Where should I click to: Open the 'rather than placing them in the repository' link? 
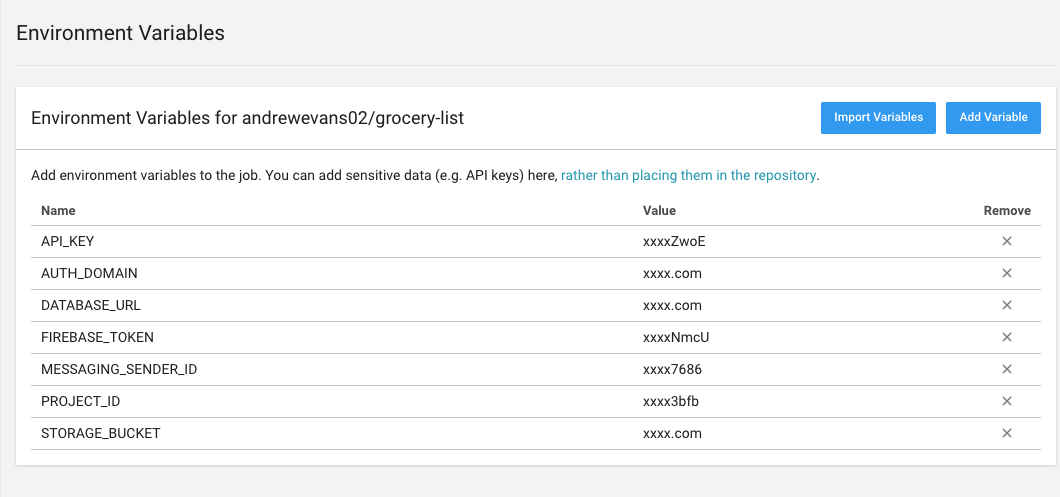pyautogui.click(x=688, y=175)
